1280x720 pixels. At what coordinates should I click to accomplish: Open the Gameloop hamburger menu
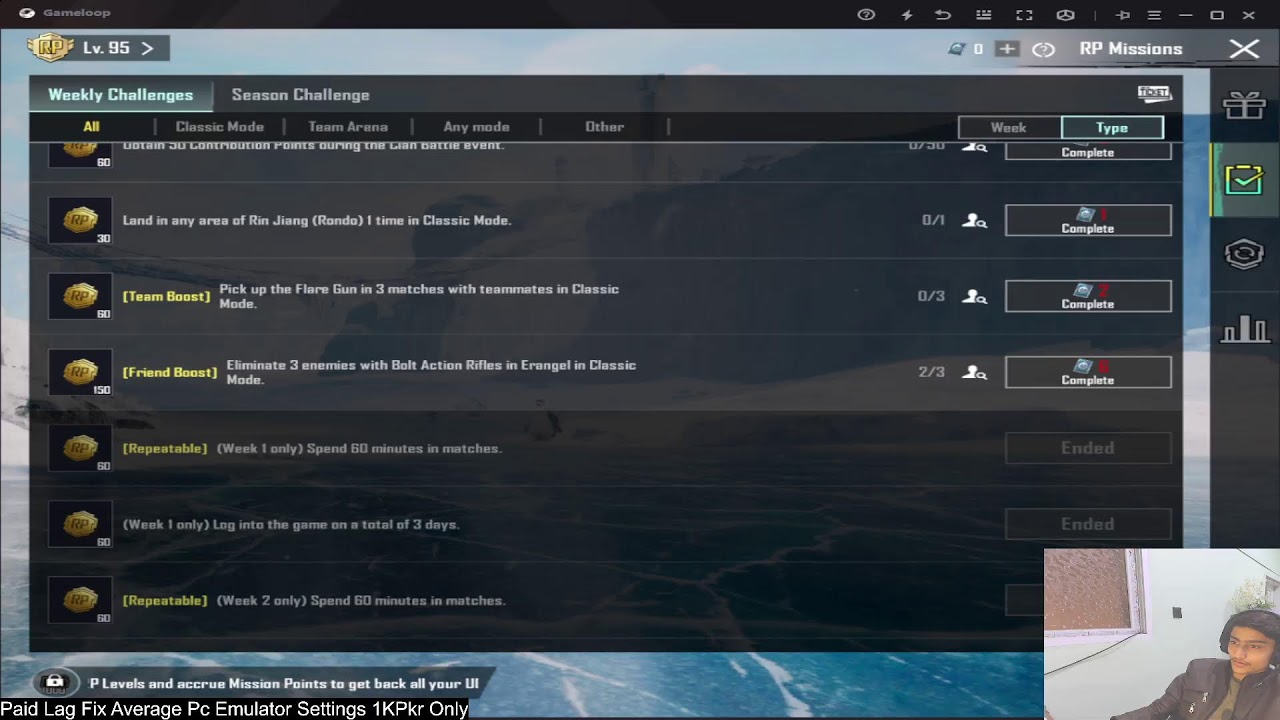(x=1154, y=15)
